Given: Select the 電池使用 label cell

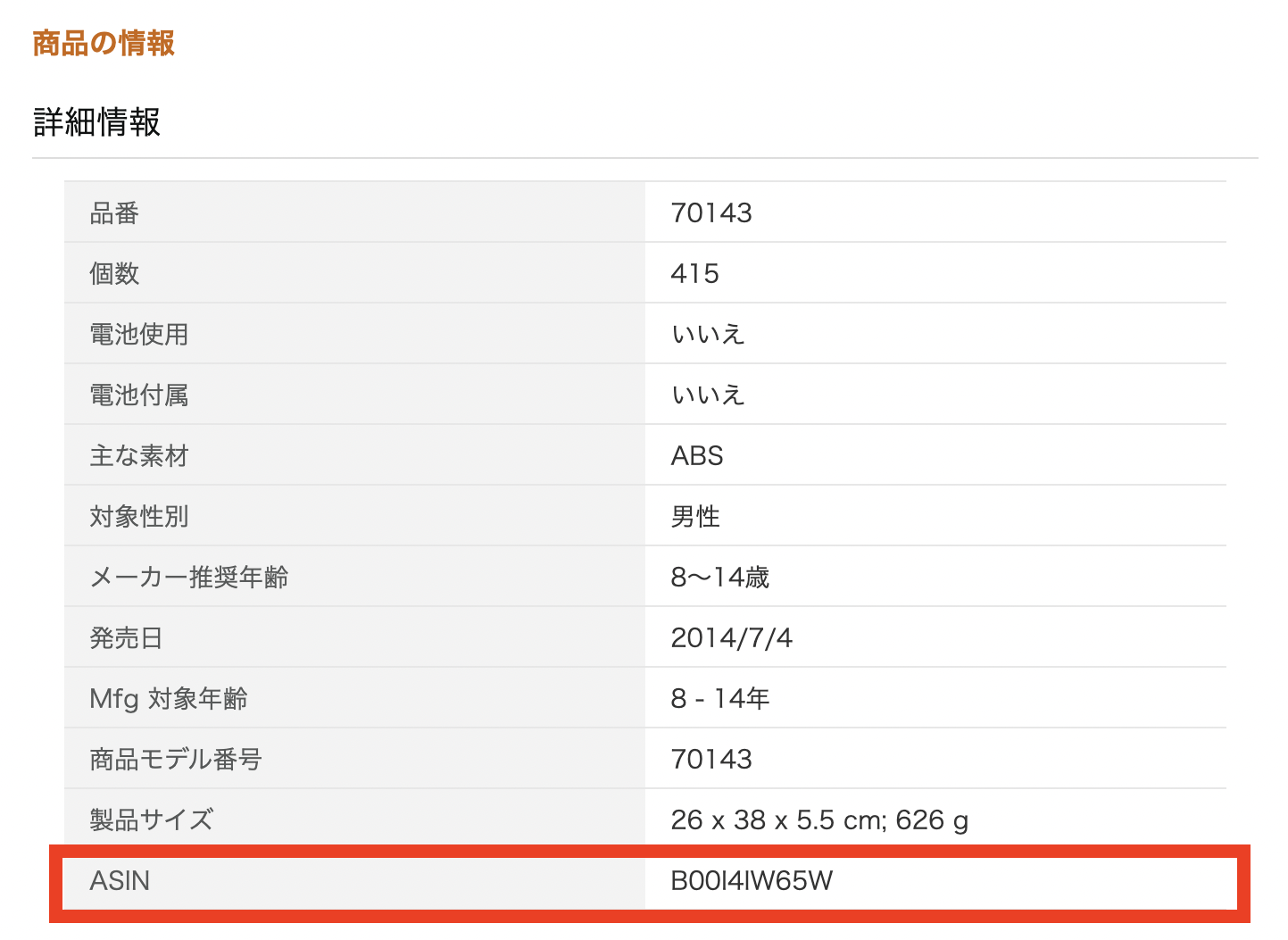Looking at the screenshot, I should pyautogui.click(x=354, y=334).
